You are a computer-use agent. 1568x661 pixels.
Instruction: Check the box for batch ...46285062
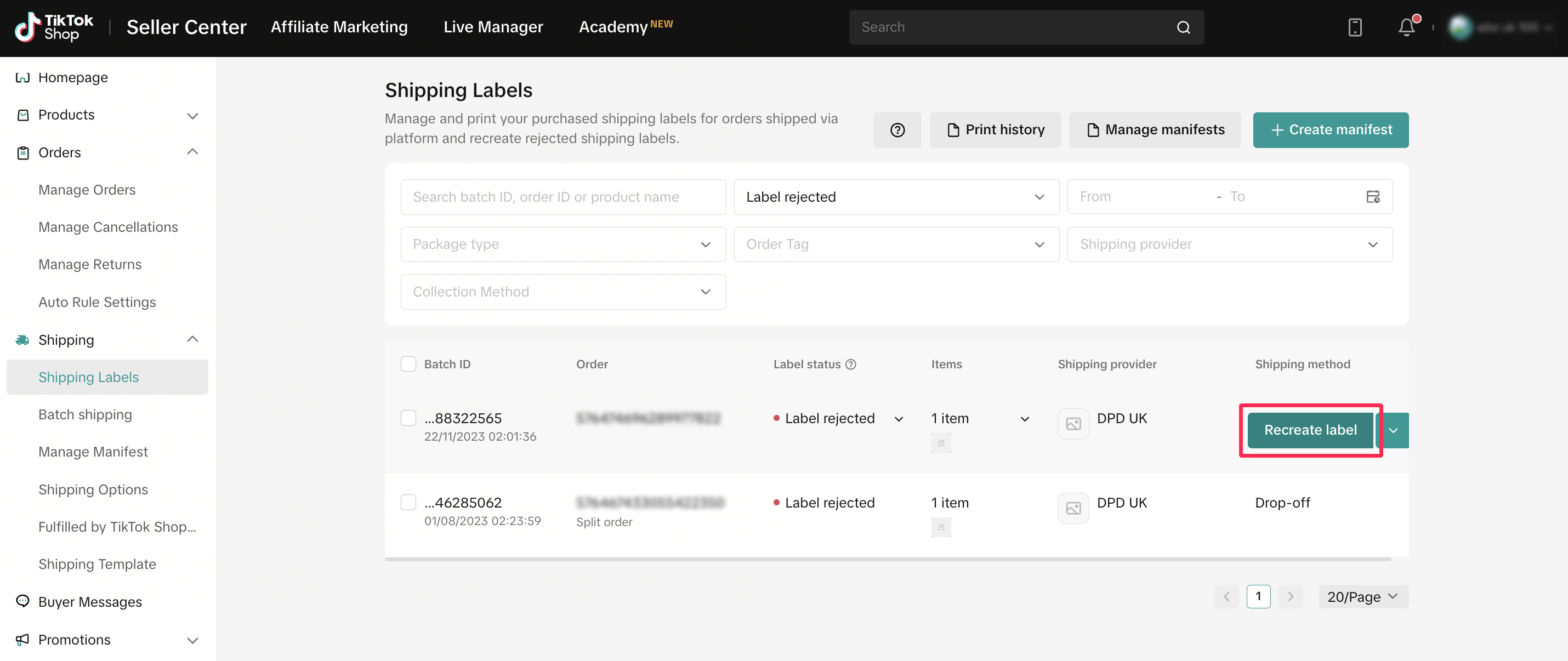click(408, 502)
